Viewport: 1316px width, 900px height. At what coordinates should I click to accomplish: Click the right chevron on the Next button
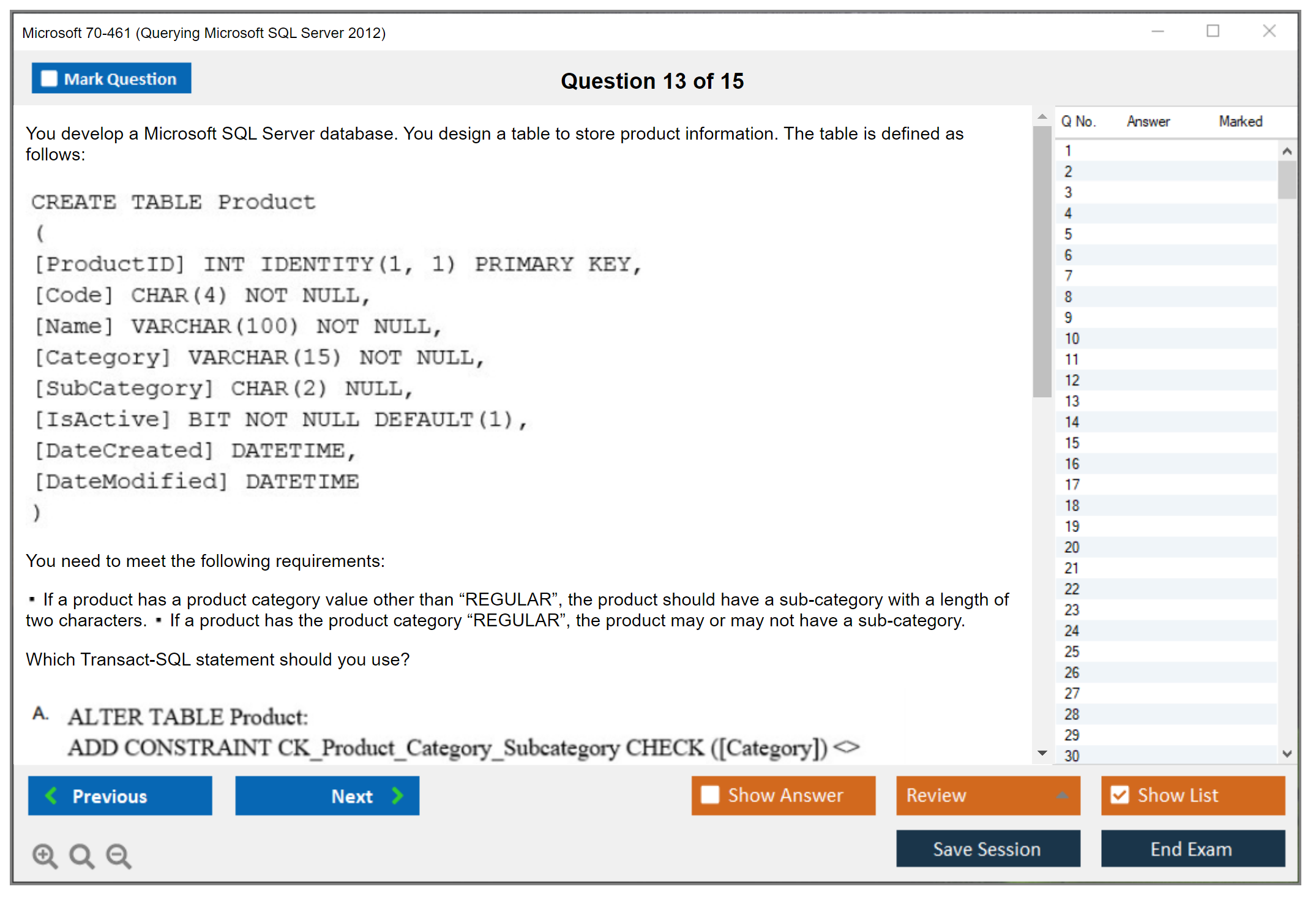[x=398, y=795]
